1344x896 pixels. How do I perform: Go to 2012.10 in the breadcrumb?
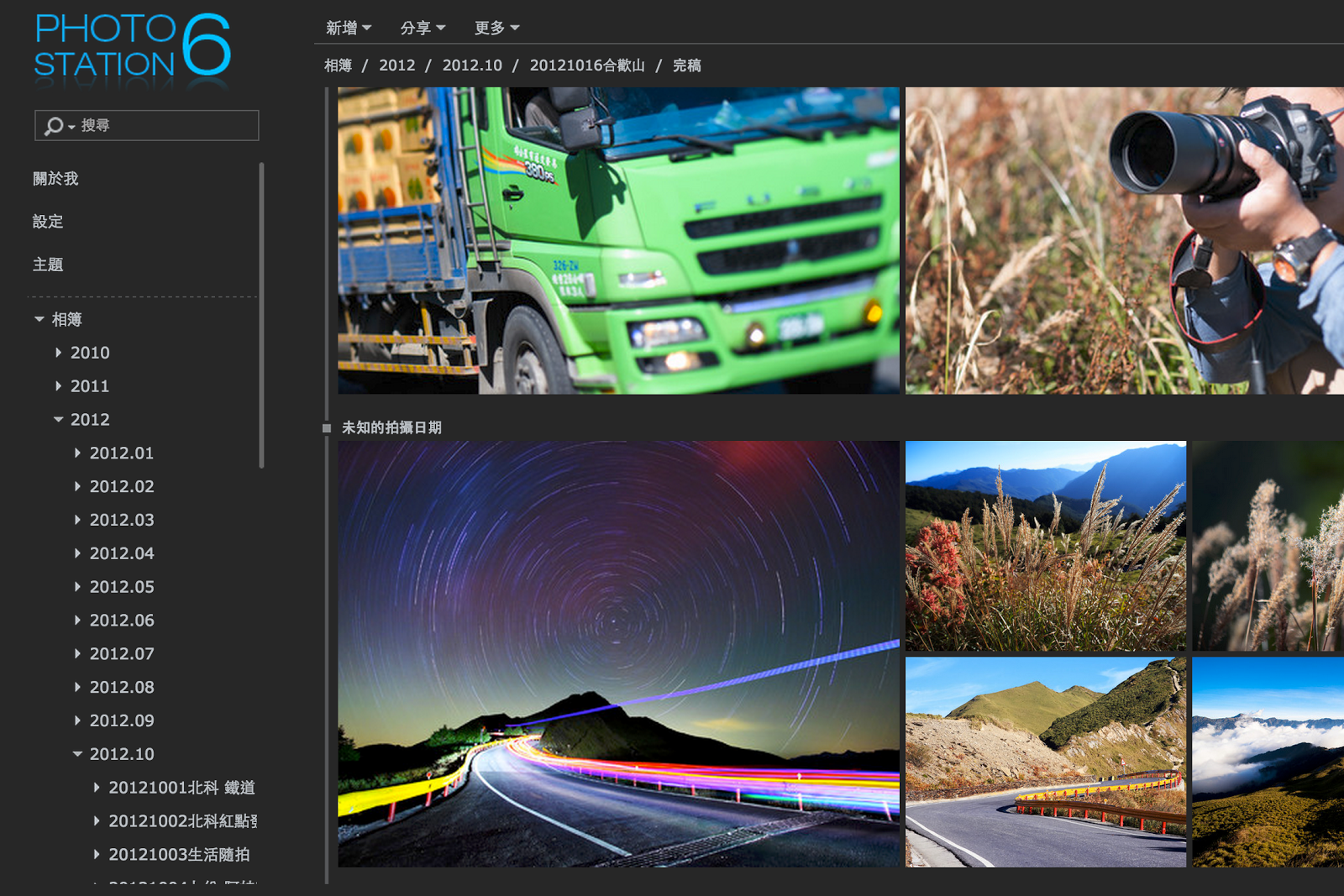click(x=472, y=65)
